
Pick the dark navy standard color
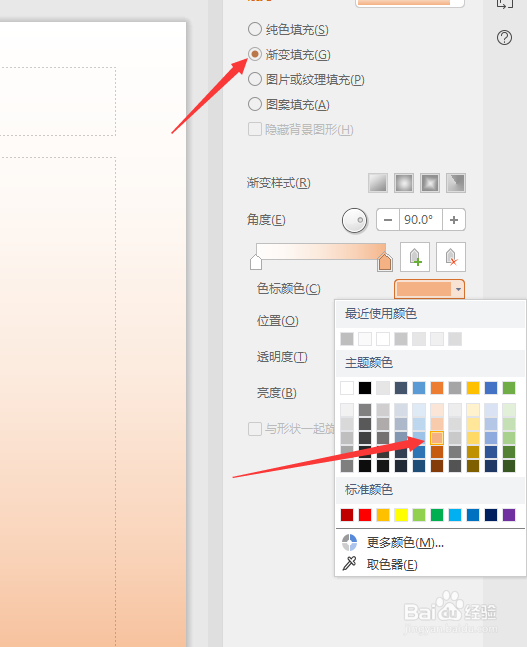point(491,515)
